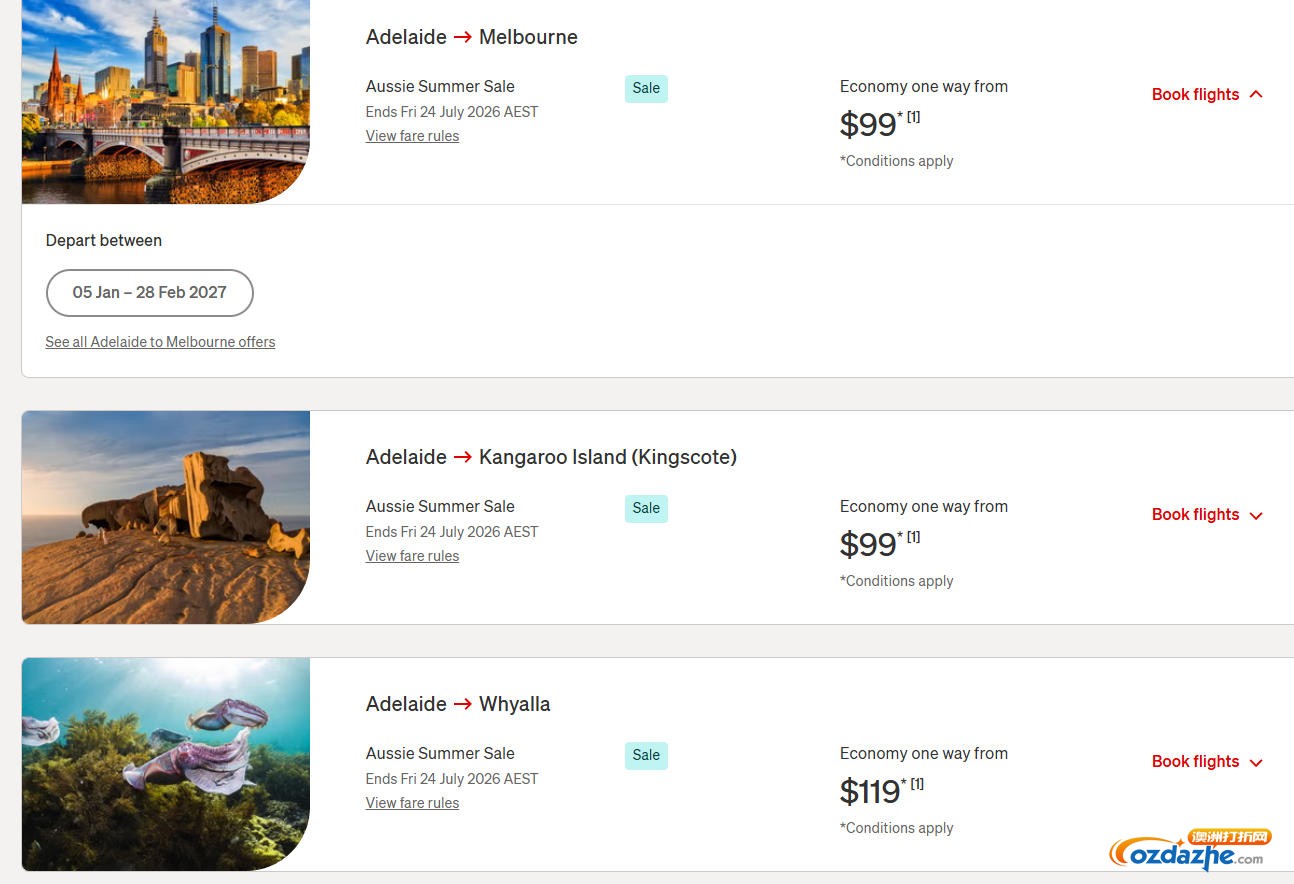Click footnote [1] beside Kangaroo Island $99 price

(913, 537)
